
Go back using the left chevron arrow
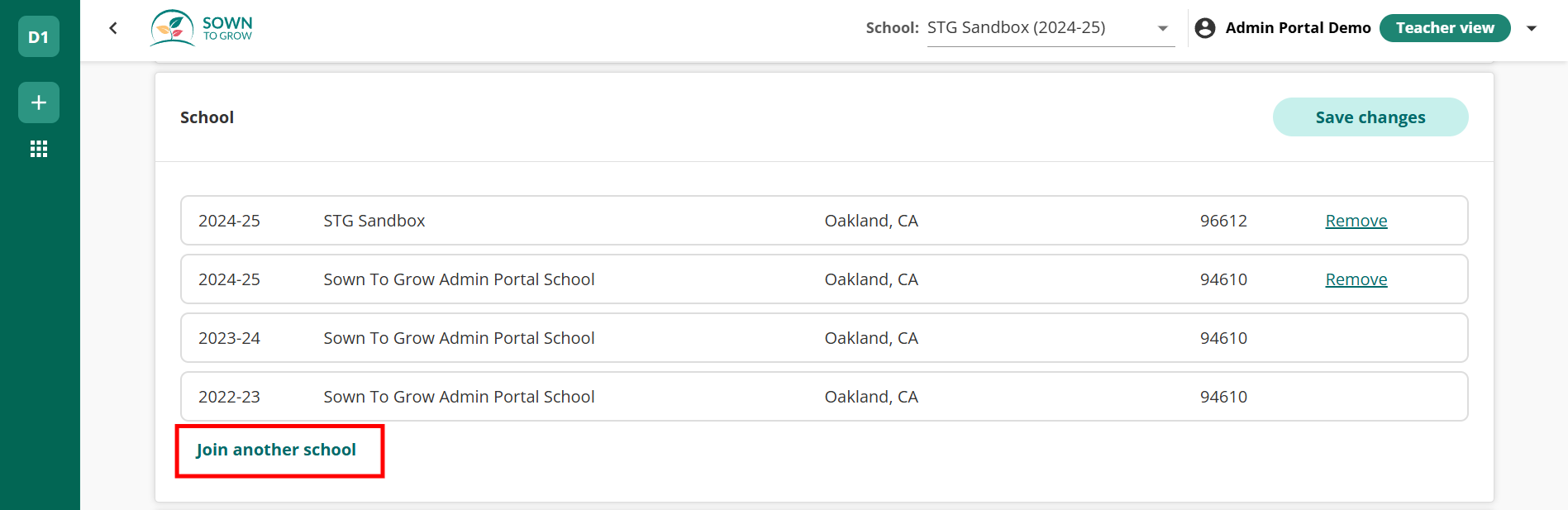tap(113, 28)
